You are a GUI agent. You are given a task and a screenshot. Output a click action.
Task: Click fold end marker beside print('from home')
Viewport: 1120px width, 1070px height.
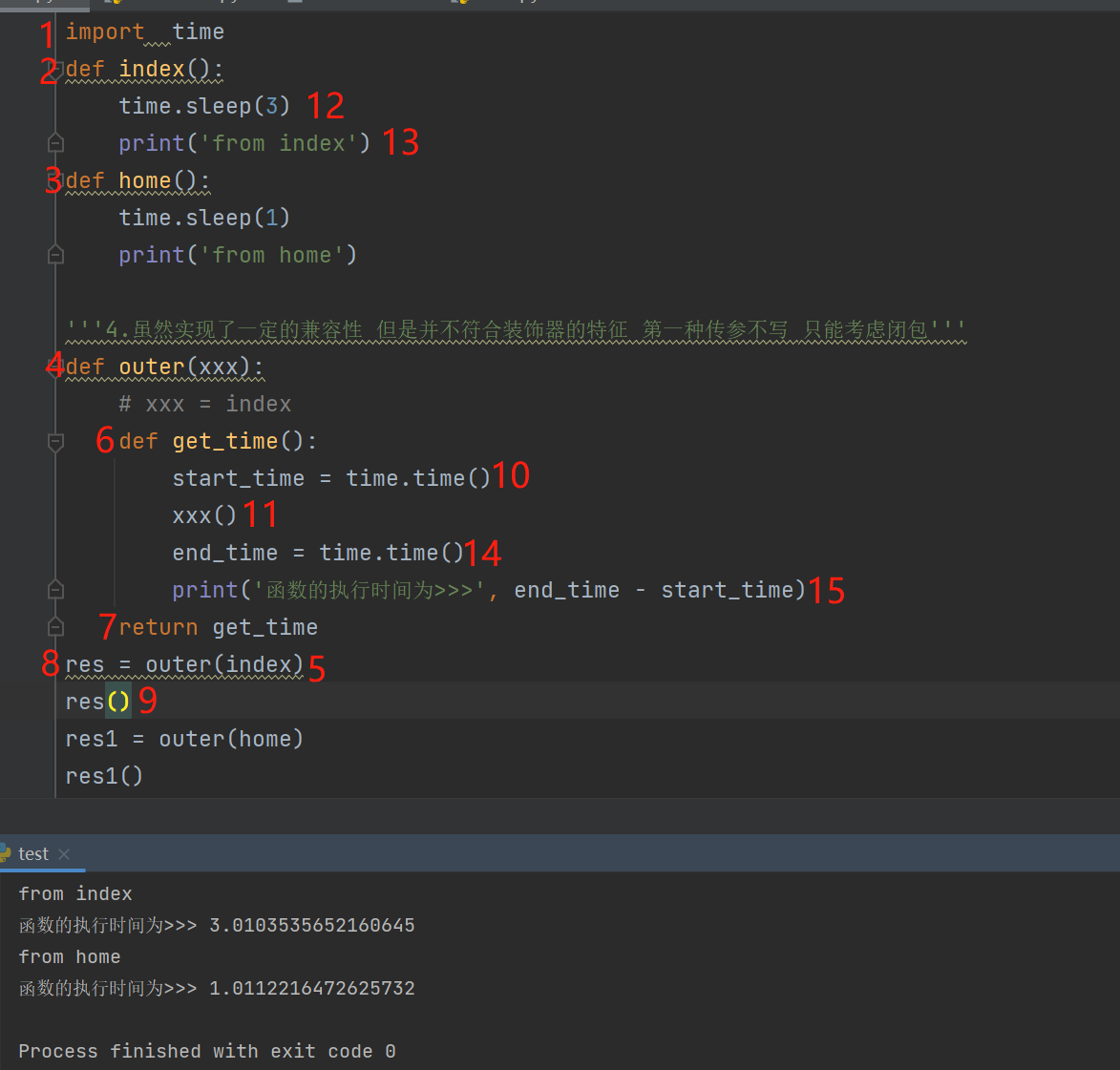[x=55, y=255]
